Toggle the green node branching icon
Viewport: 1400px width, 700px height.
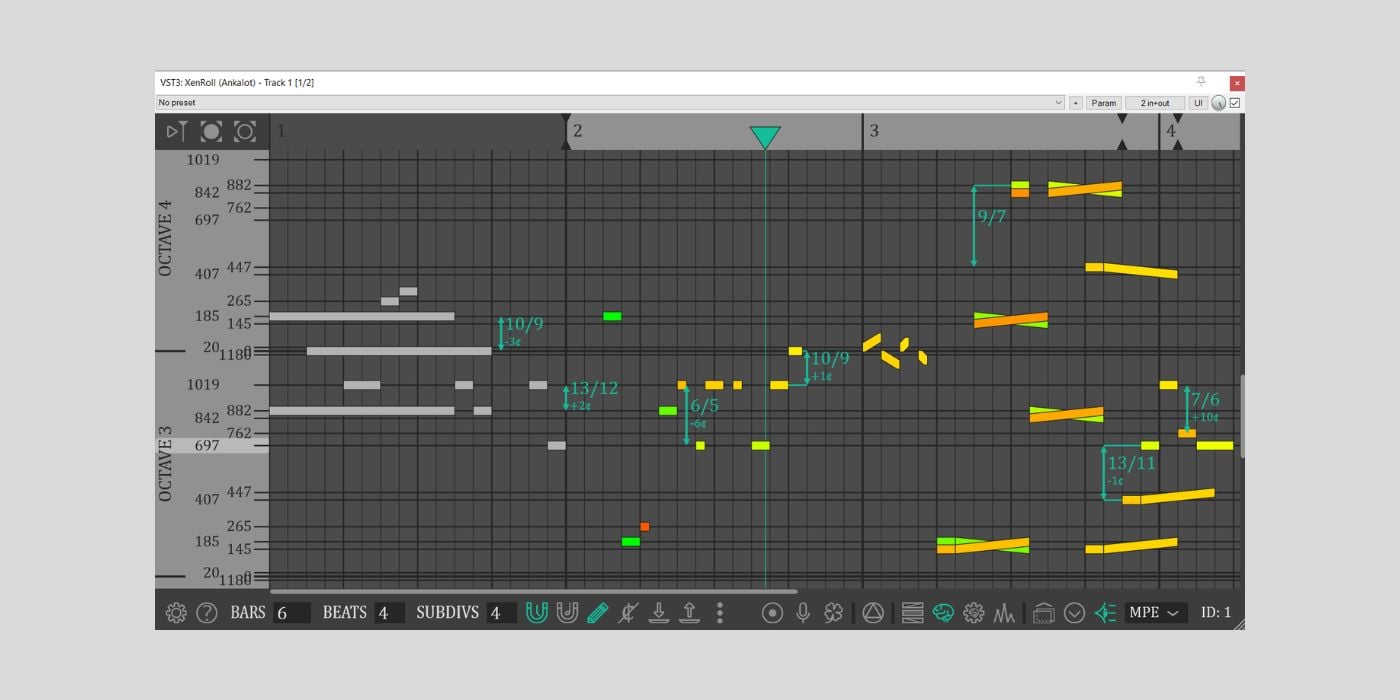click(1105, 613)
